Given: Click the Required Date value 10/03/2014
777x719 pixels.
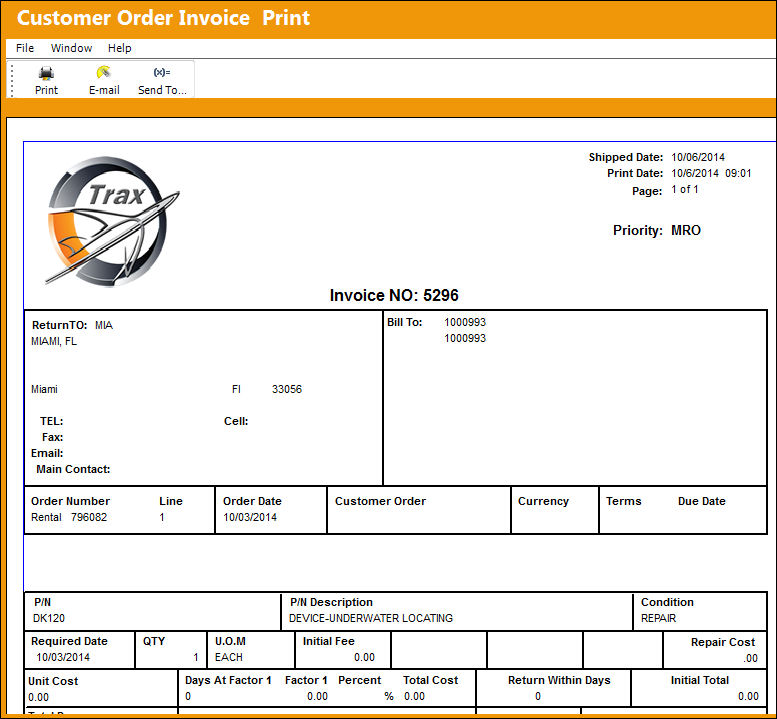Looking at the screenshot, I should click(x=63, y=658).
